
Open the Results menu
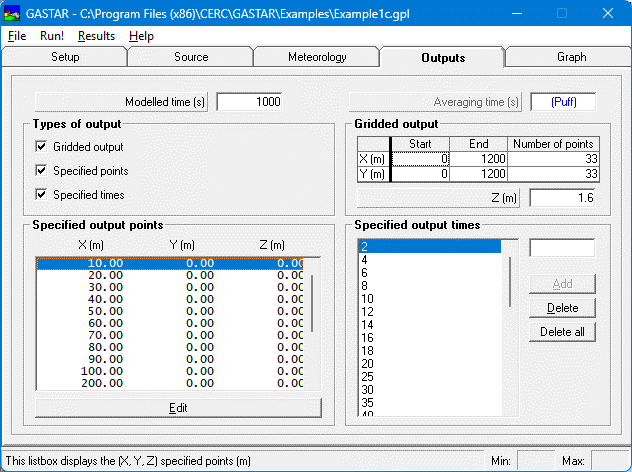point(96,36)
